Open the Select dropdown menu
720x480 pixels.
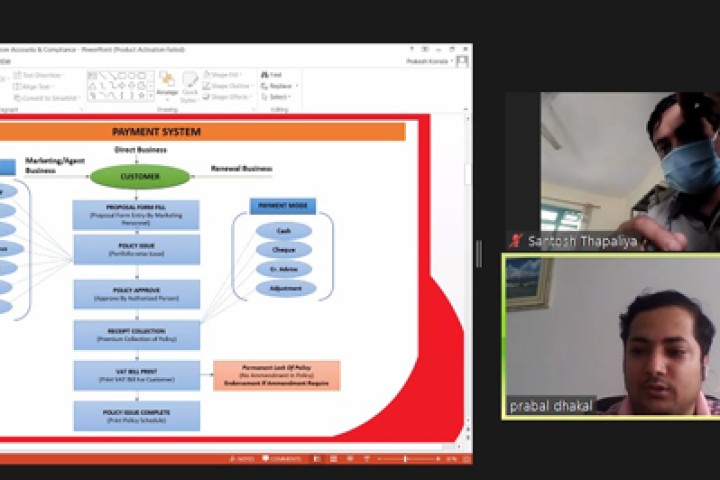click(277, 97)
